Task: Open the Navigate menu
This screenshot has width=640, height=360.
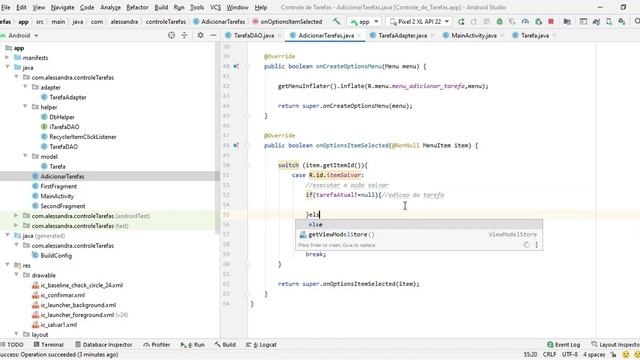Action: [x=62, y=7]
